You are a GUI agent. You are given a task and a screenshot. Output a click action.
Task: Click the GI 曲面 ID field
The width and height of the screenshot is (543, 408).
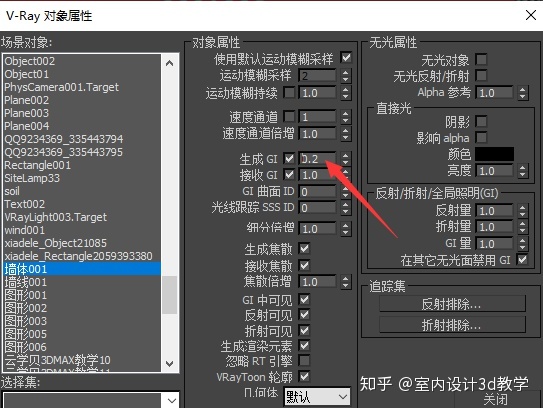(x=318, y=192)
